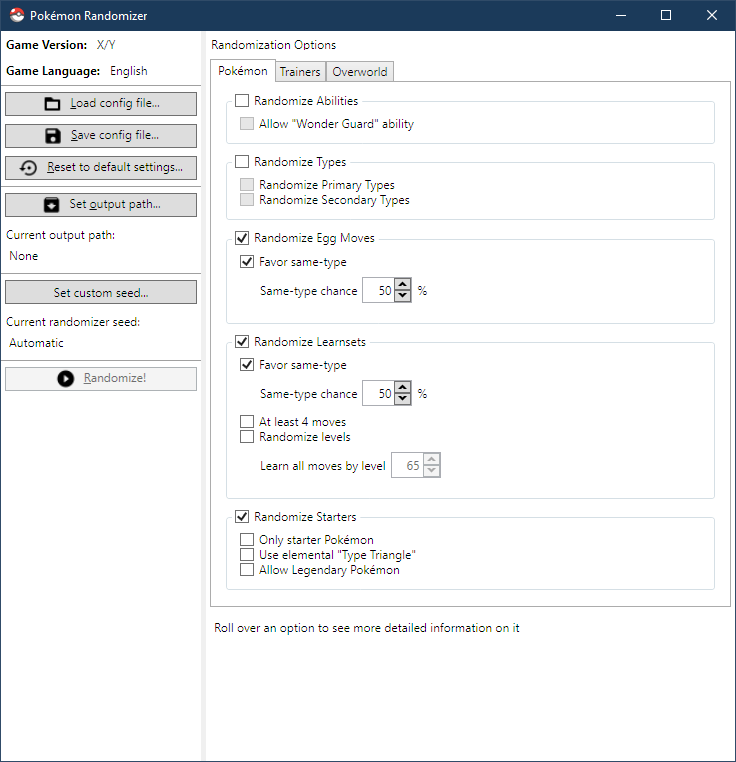Switch to the Trainers tab

coord(300,72)
